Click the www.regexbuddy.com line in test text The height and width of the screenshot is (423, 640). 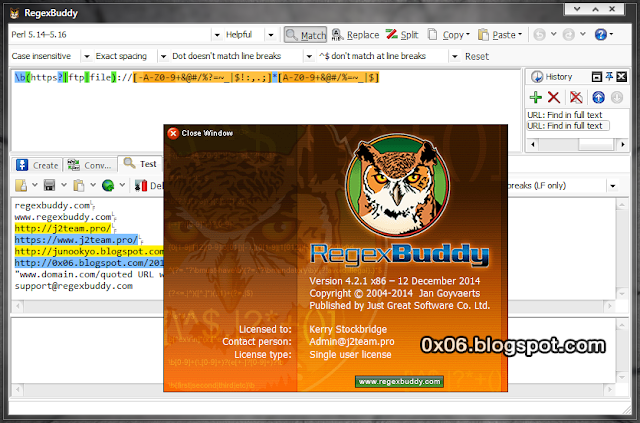pyautogui.click(x=63, y=217)
